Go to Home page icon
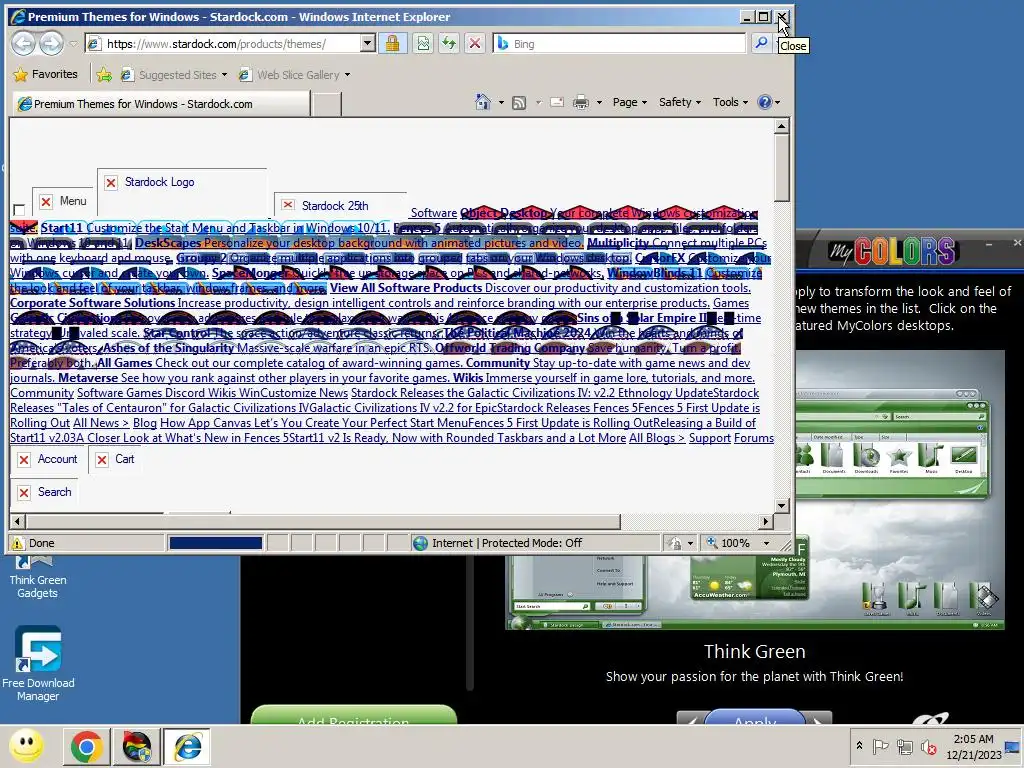The height and width of the screenshot is (768, 1024). (x=483, y=102)
